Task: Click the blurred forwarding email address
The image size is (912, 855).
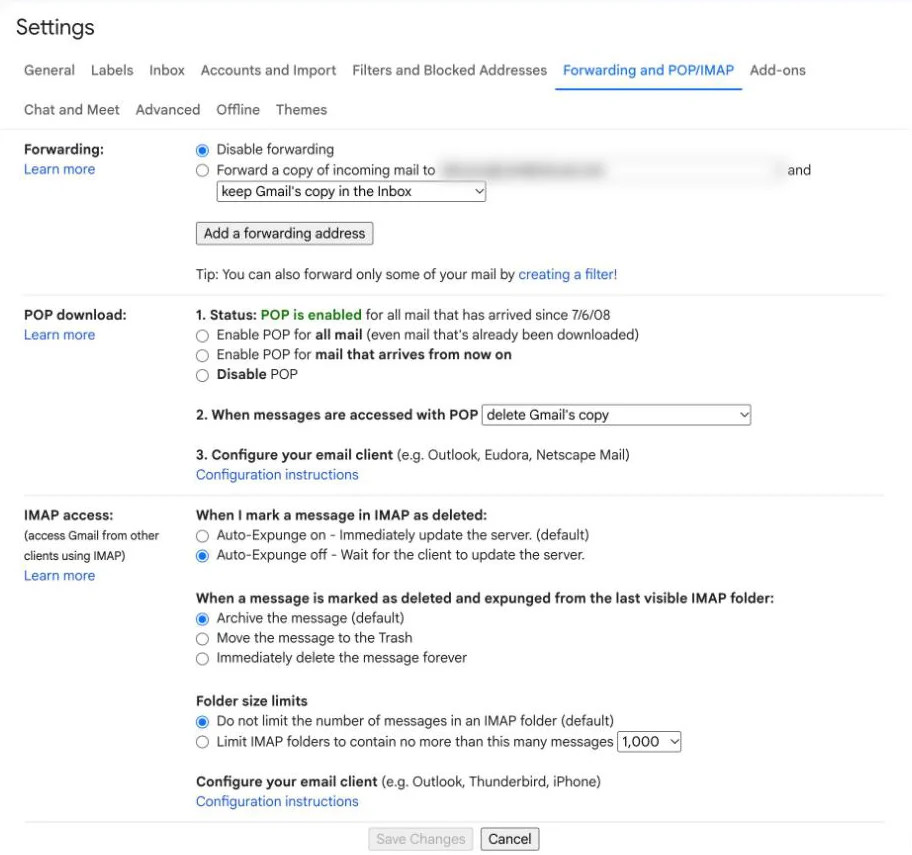Action: [x=523, y=170]
